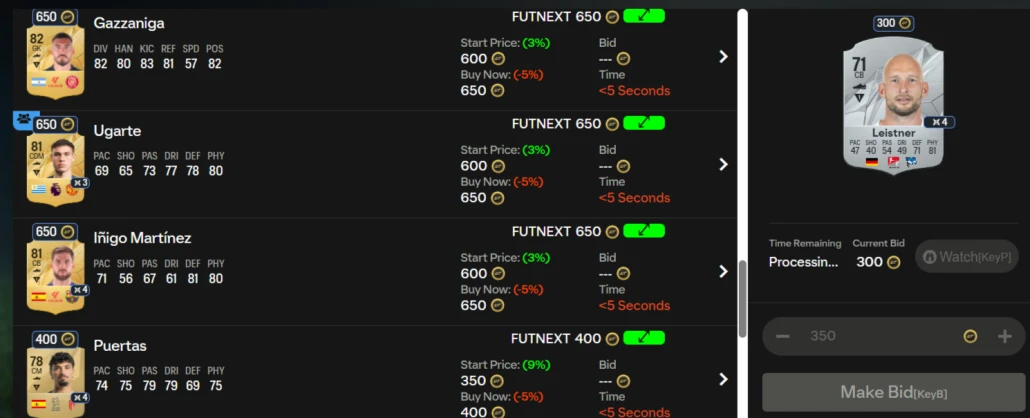This screenshot has width=1030, height=418.
Task: Click the search results vertical scrollbar
Action: point(742,299)
